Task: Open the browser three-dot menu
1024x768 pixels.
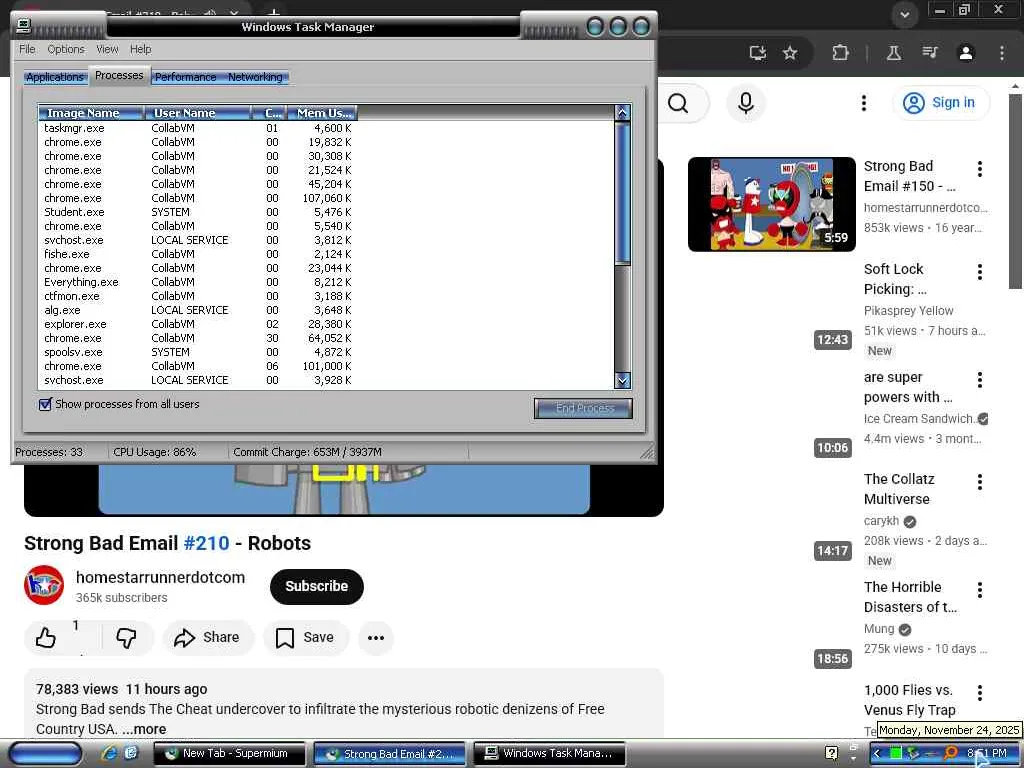Action: (1002, 53)
